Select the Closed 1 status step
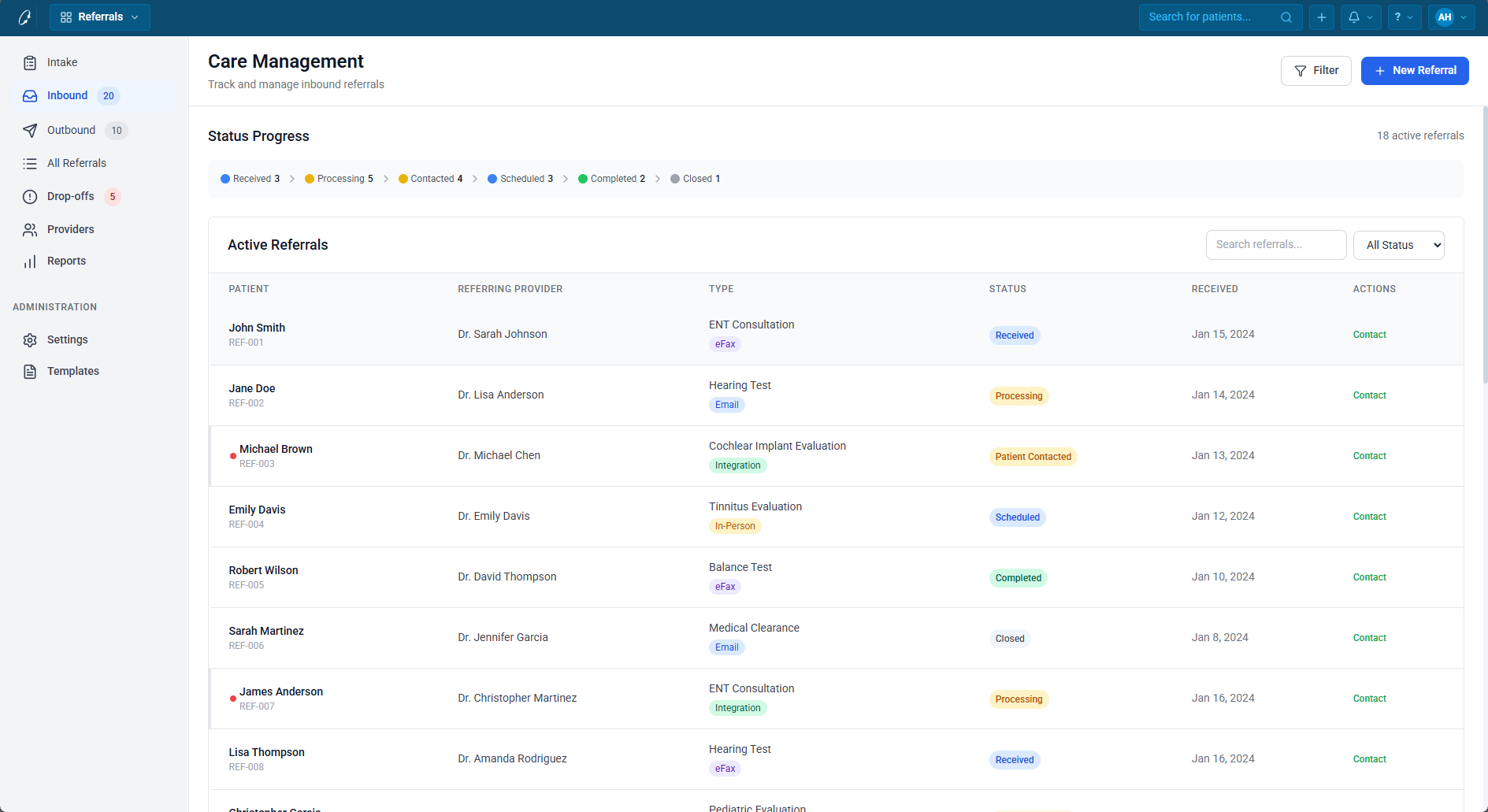 696,179
